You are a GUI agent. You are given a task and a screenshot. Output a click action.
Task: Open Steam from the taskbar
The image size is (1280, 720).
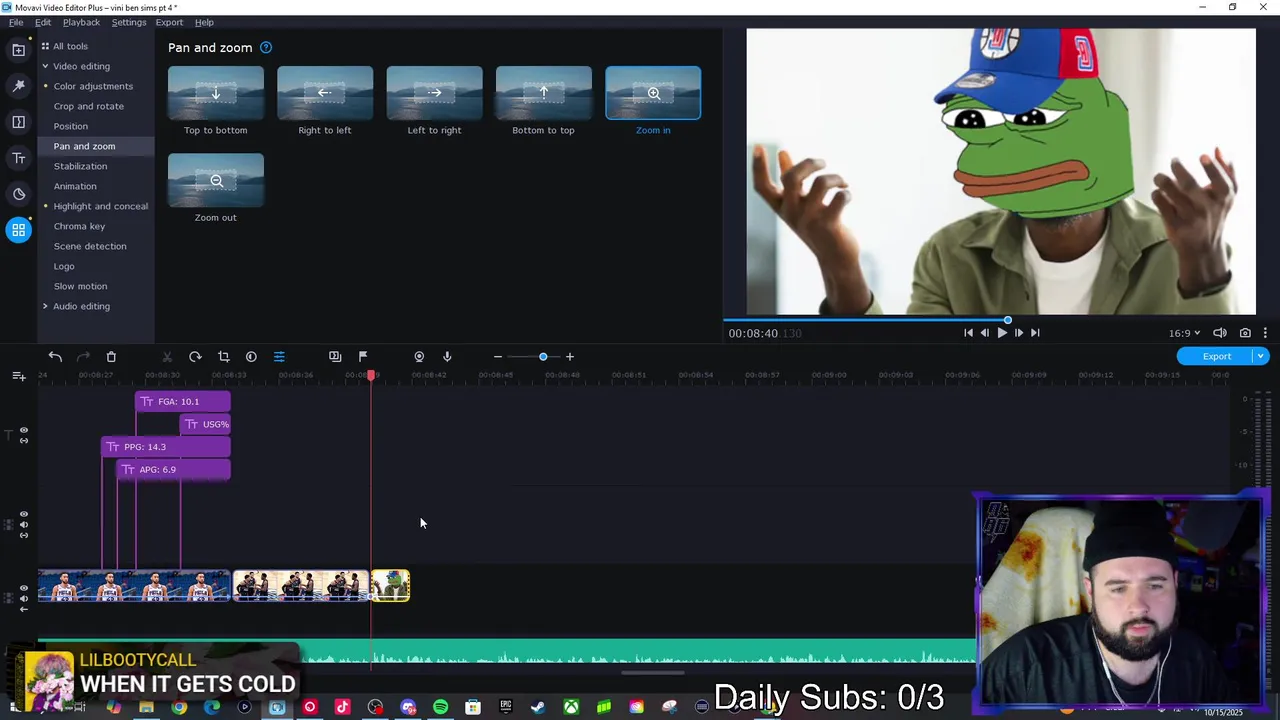[x=538, y=708]
